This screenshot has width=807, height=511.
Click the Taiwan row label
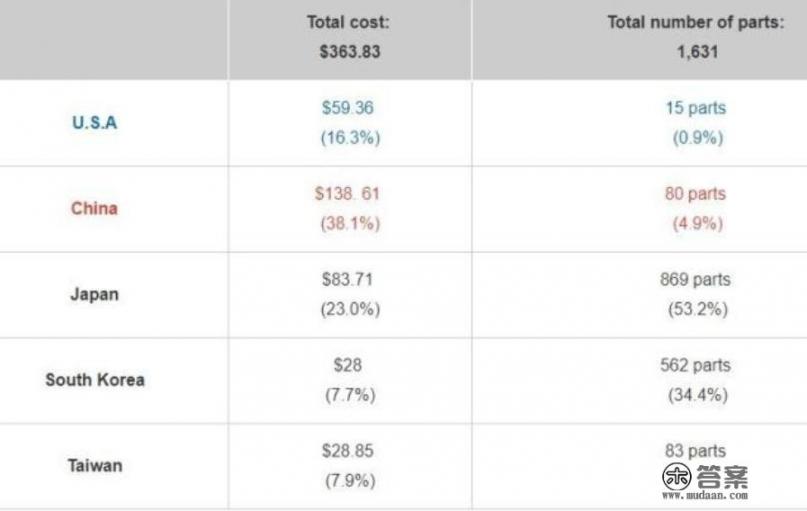pos(94,465)
